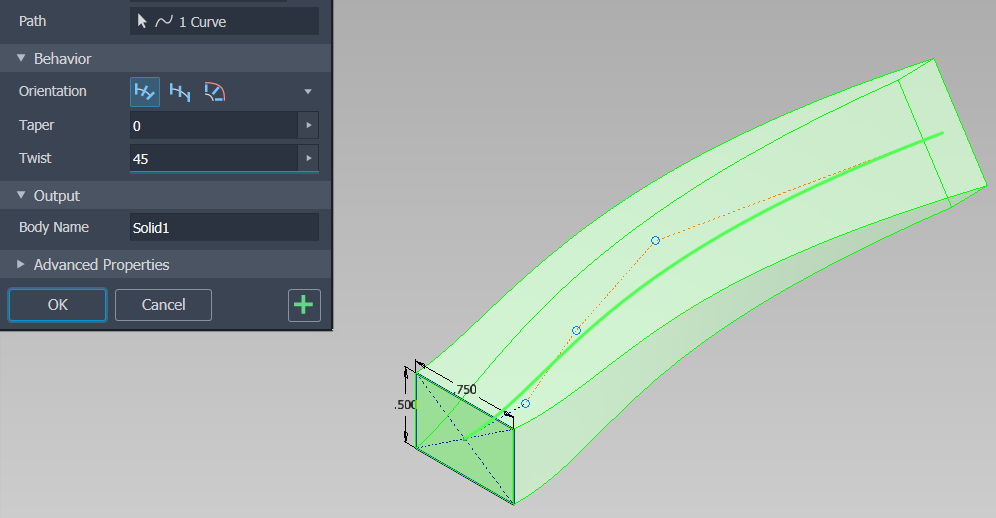
Task: Click the Orientation label
Action: [53, 92]
